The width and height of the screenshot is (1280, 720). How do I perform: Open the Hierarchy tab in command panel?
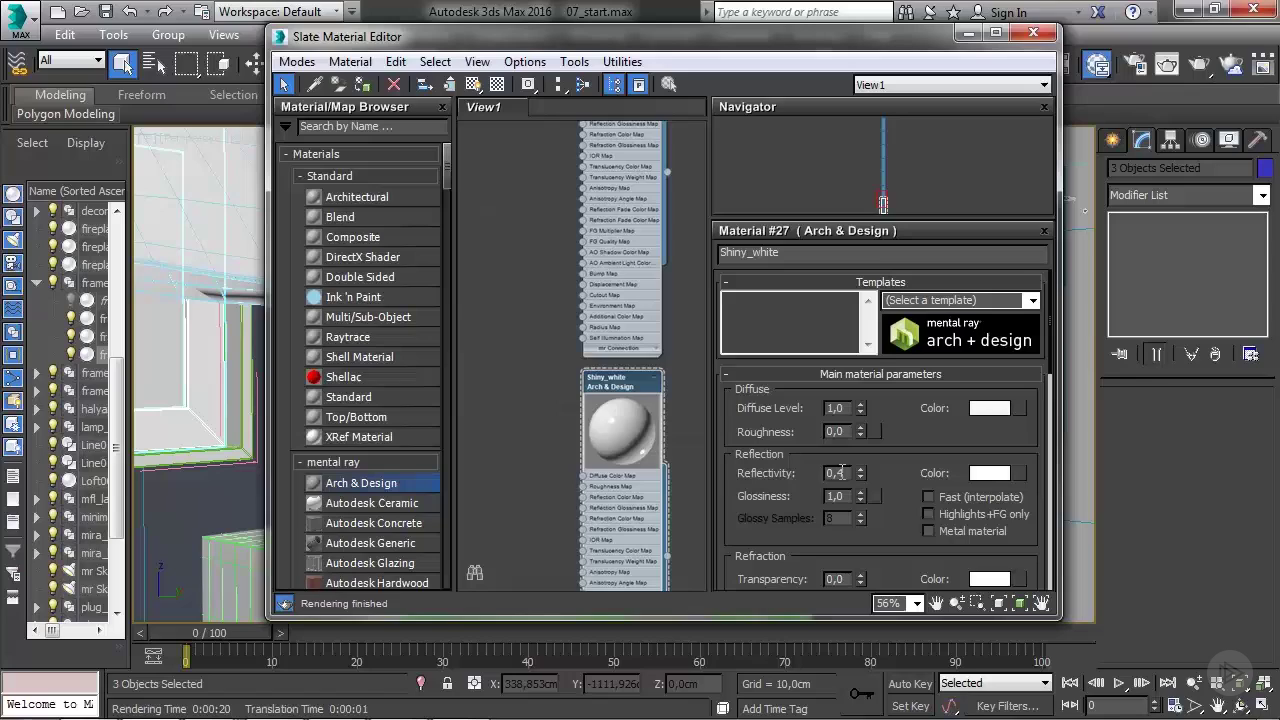click(1170, 140)
